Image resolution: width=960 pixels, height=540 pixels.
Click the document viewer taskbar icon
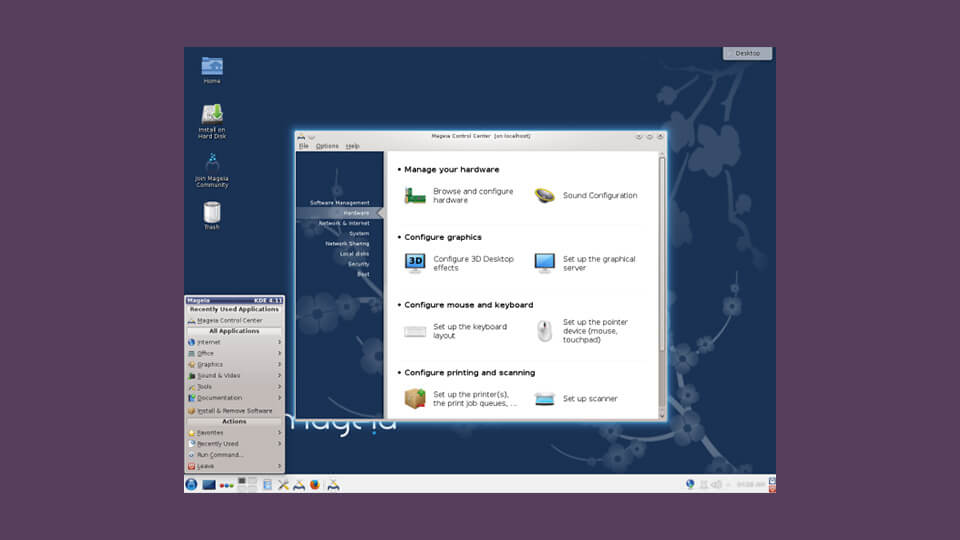(268, 485)
